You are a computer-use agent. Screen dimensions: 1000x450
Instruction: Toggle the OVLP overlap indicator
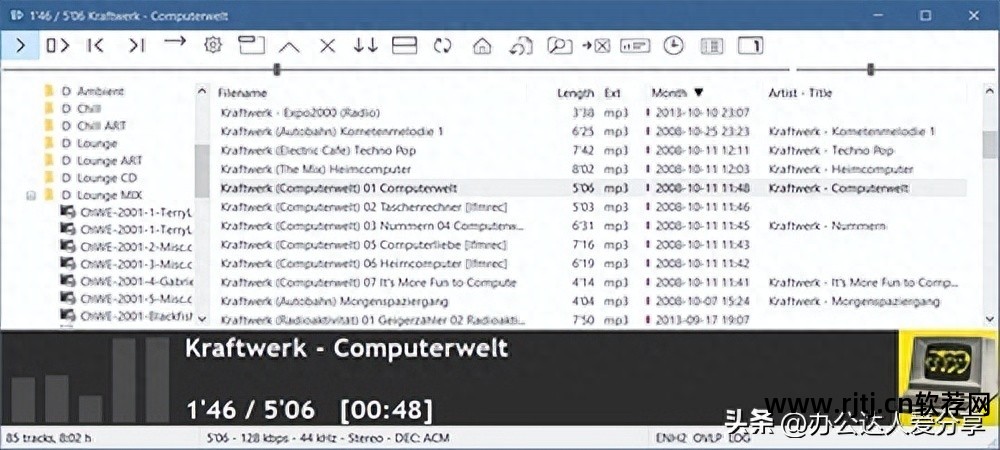707,438
